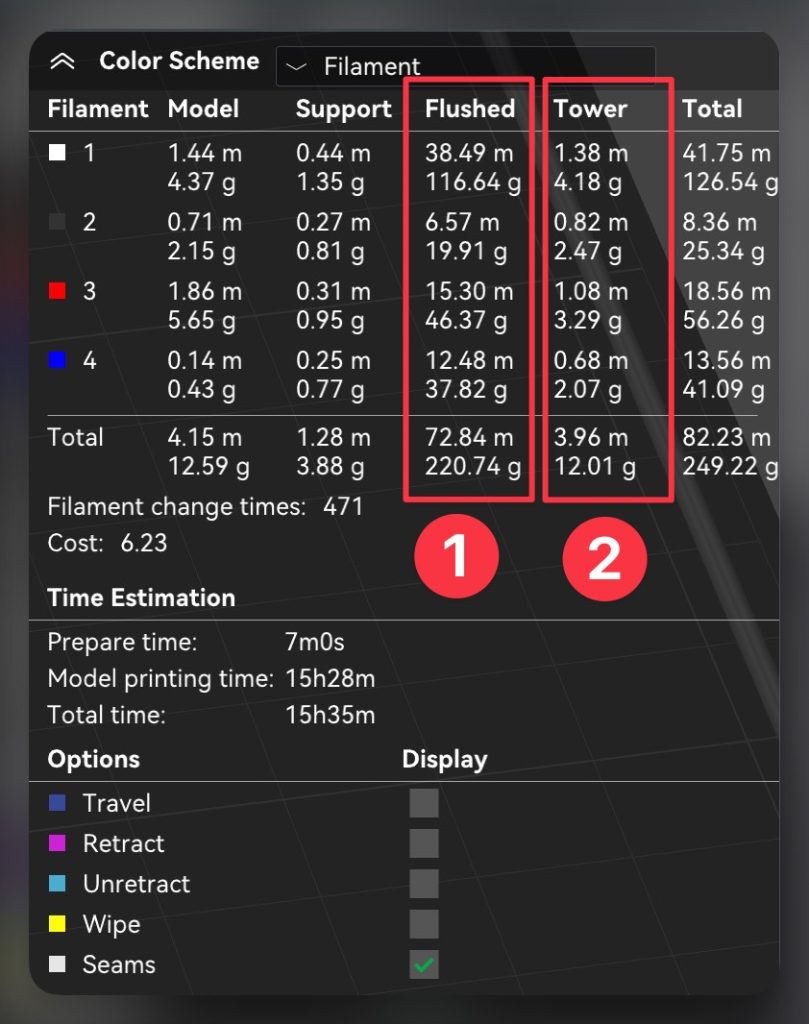Enable the Wipe display checkbox

423,924
